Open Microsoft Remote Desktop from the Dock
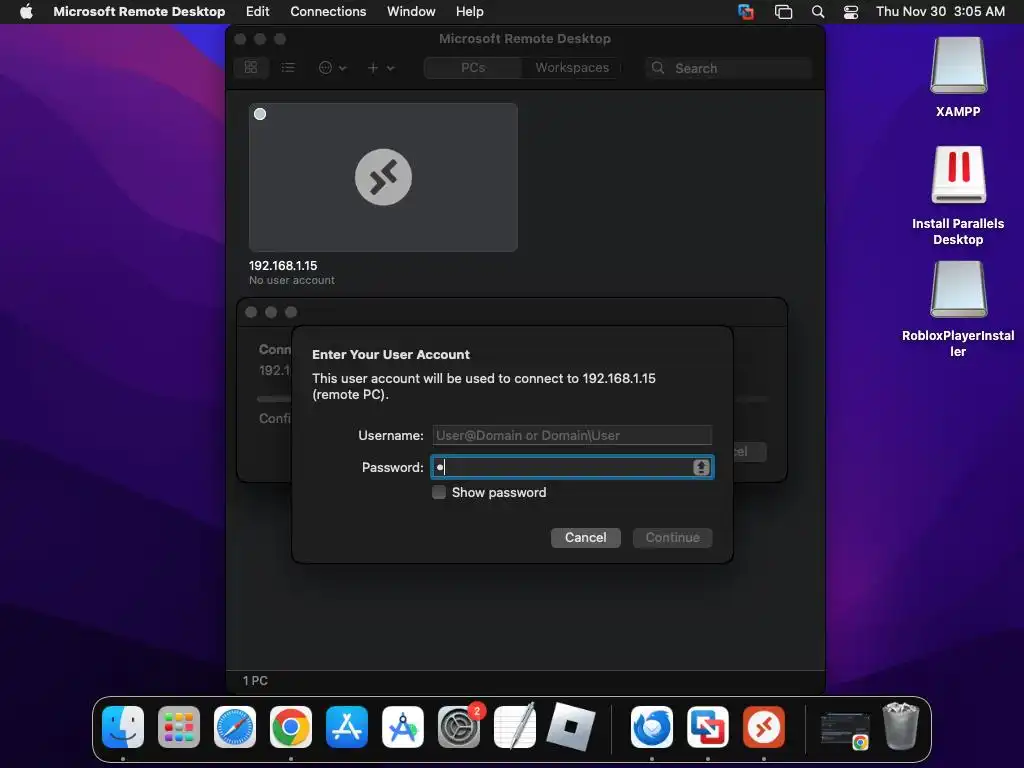Viewport: 1024px width, 768px height. [763, 727]
